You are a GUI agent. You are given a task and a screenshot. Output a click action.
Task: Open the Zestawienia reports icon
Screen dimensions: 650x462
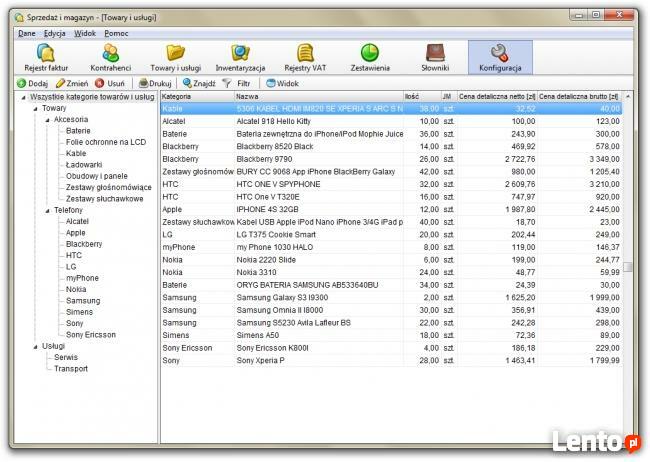click(x=370, y=57)
